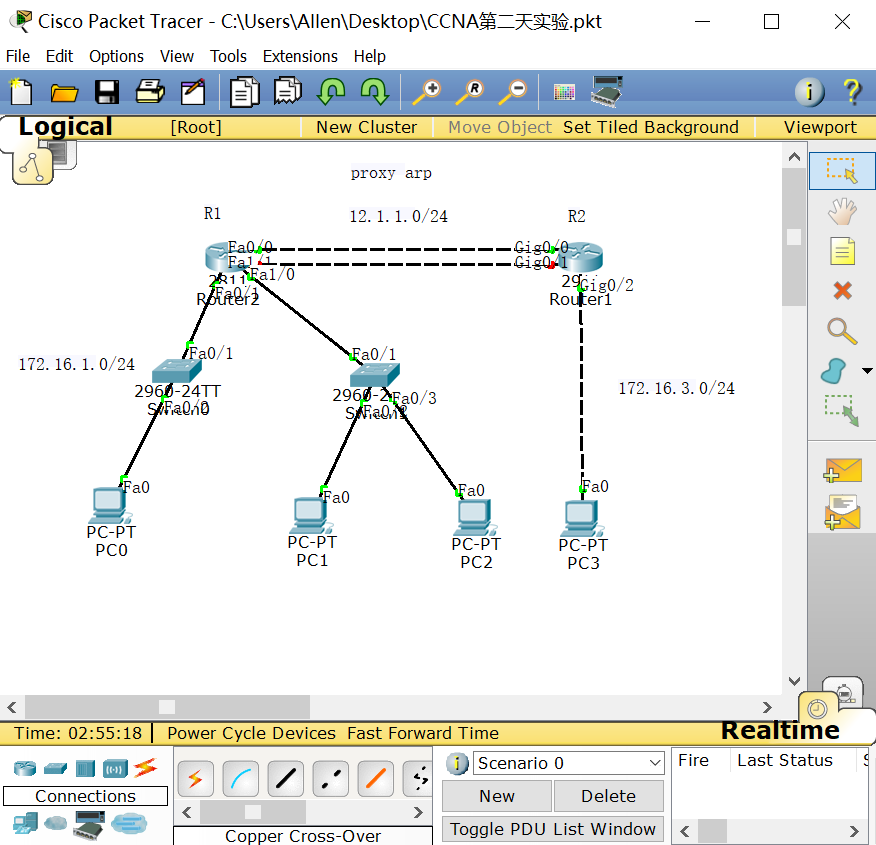Screen dimensions: 876x845
Task: Click connection list right scroll arrow
Action: (418, 813)
